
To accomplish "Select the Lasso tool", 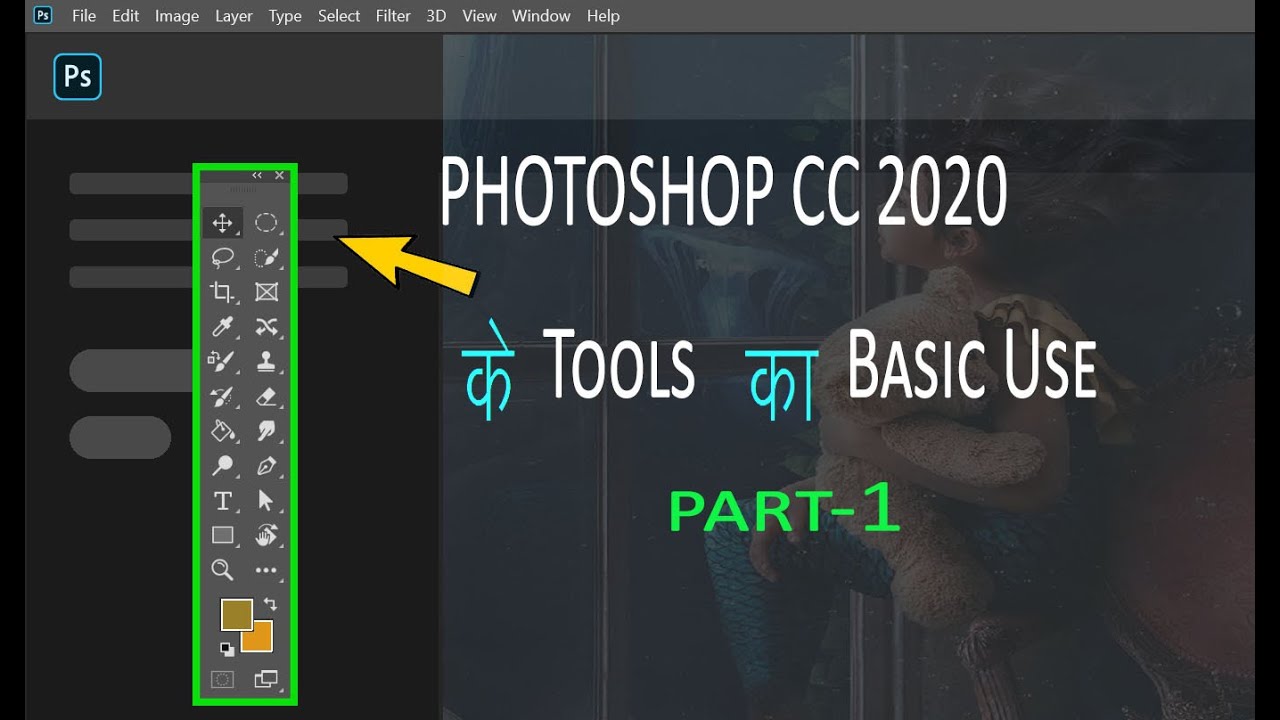I will [223, 258].
